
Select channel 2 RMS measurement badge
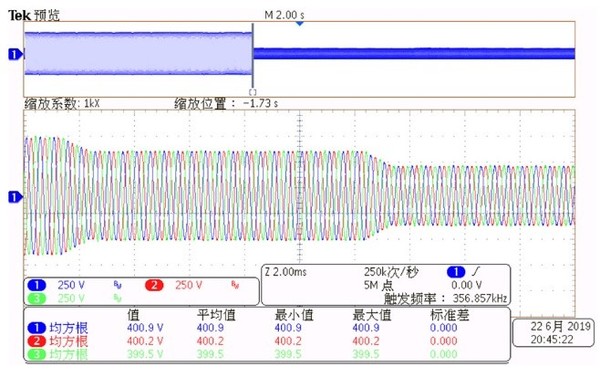(37, 341)
